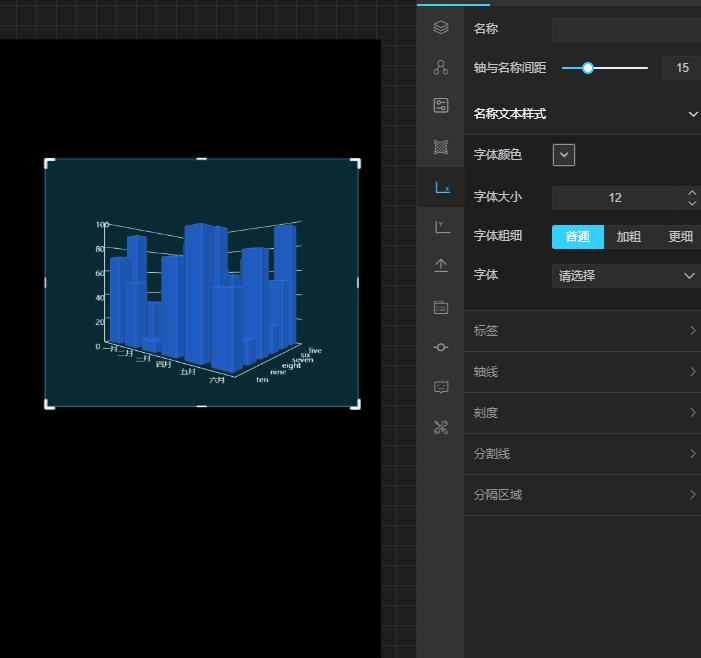Click the chart's top-left resize handle
Image resolution: width=701 pixels, height=658 pixels.
point(47,161)
